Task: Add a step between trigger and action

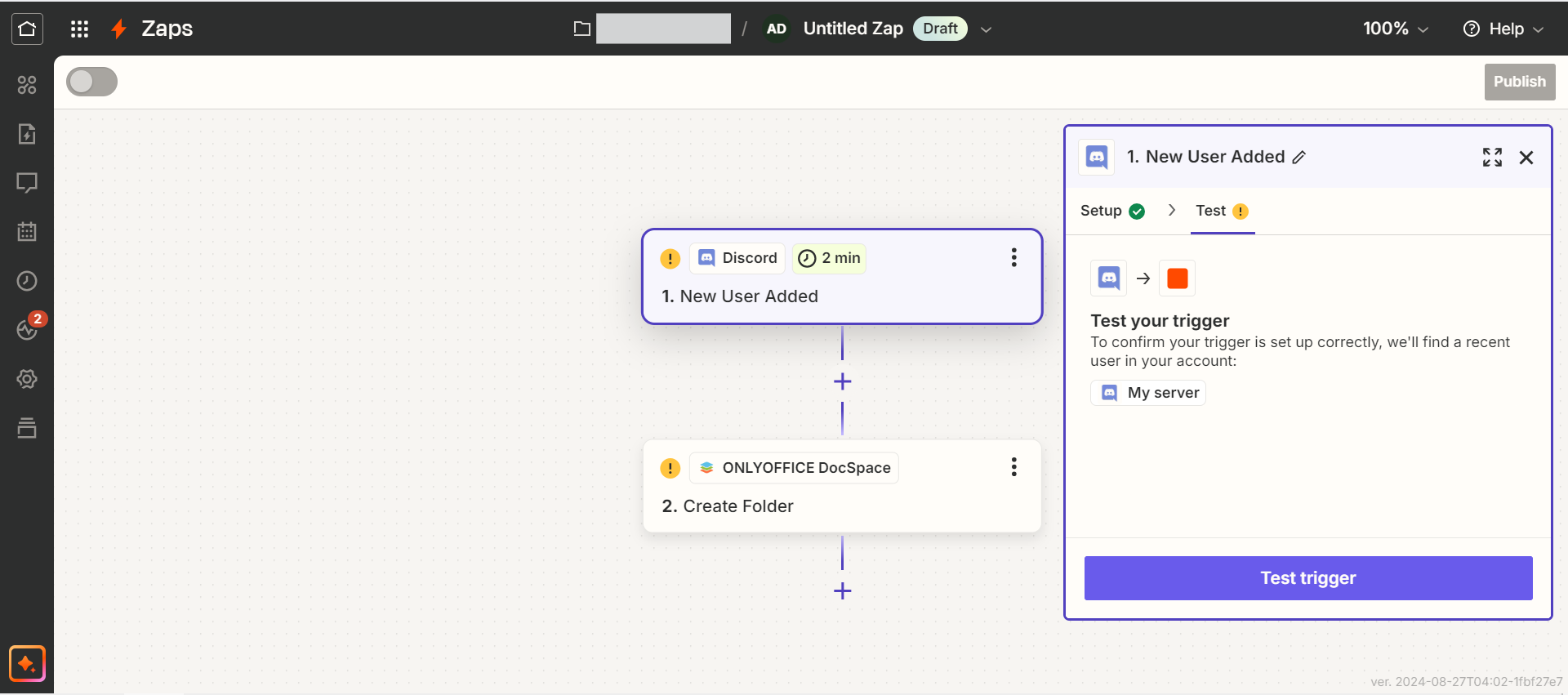Action: [842, 381]
